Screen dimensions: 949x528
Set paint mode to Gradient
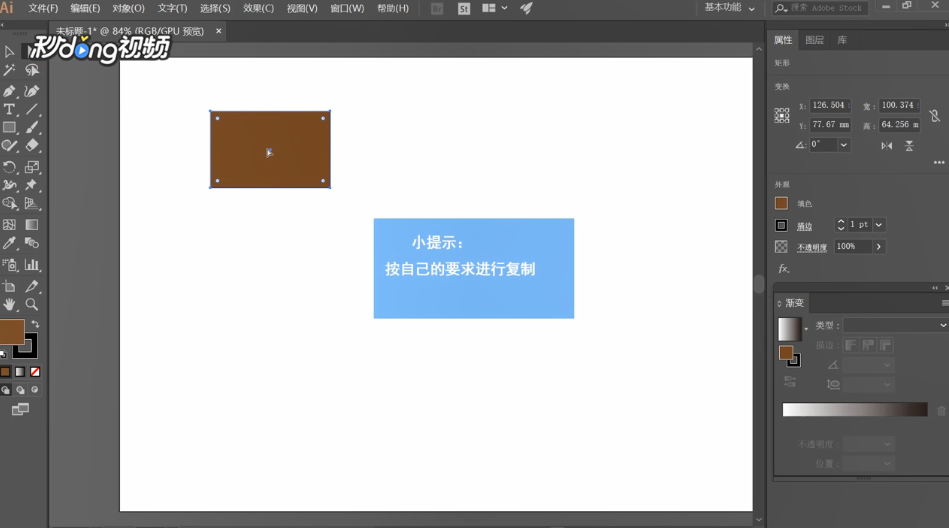pos(20,372)
